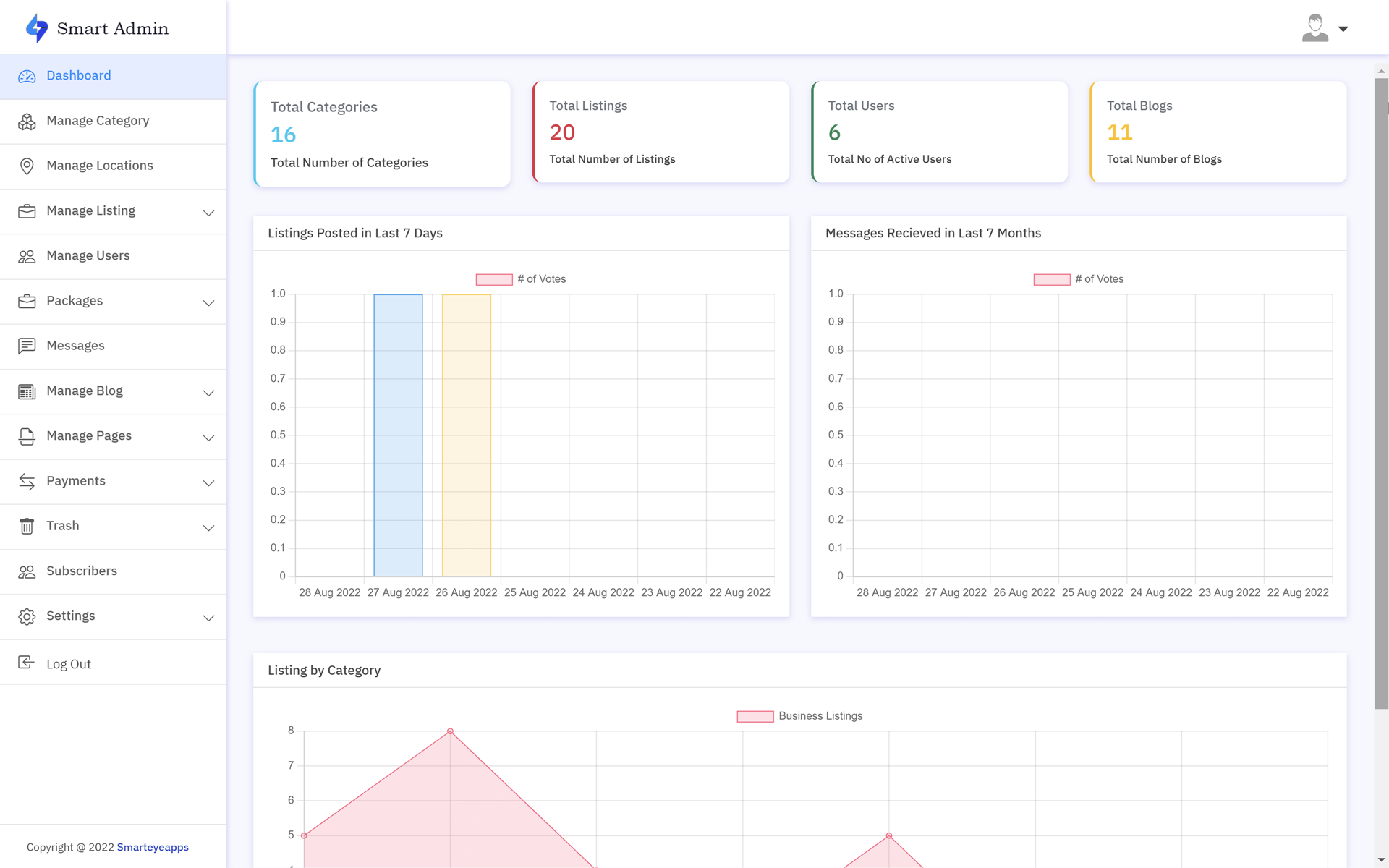
Task: Go to Manage Users menu item
Action: (x=88, y=256)
